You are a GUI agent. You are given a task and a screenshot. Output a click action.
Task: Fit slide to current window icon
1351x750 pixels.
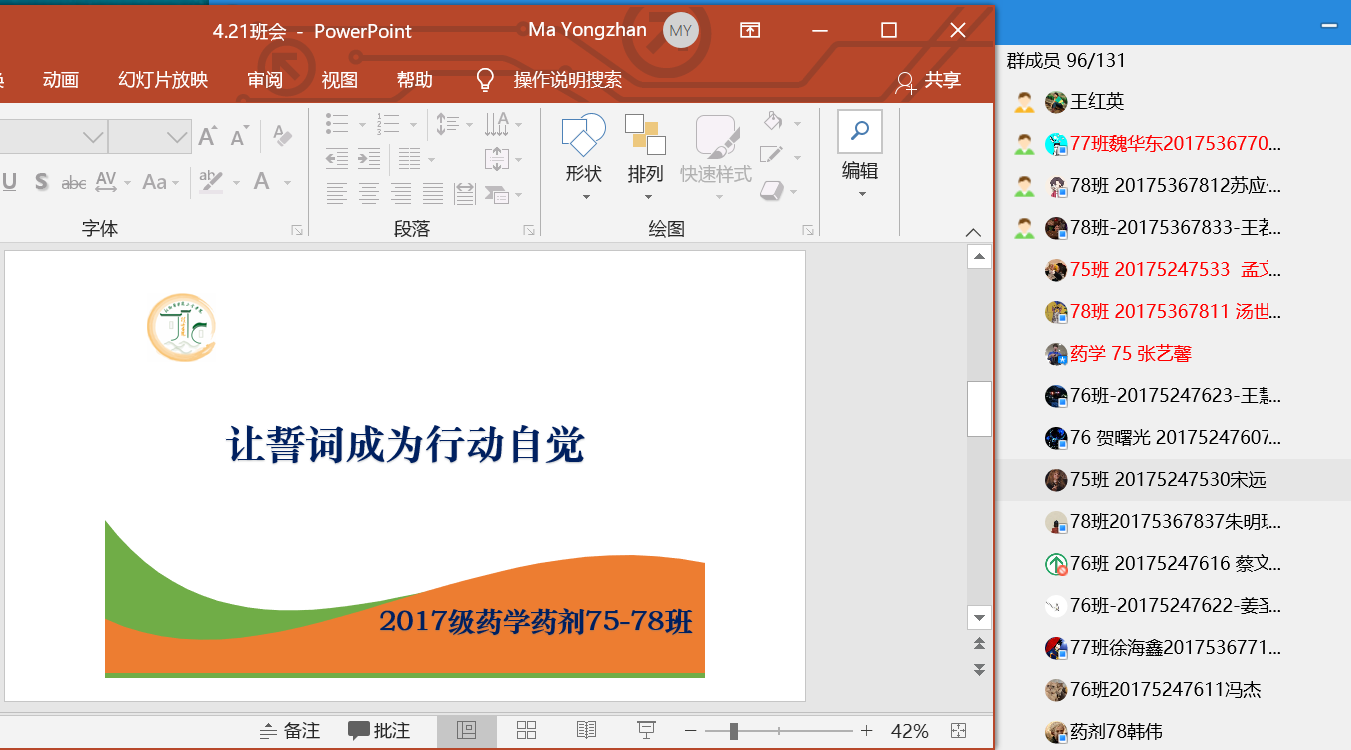[x=958, y=731]
